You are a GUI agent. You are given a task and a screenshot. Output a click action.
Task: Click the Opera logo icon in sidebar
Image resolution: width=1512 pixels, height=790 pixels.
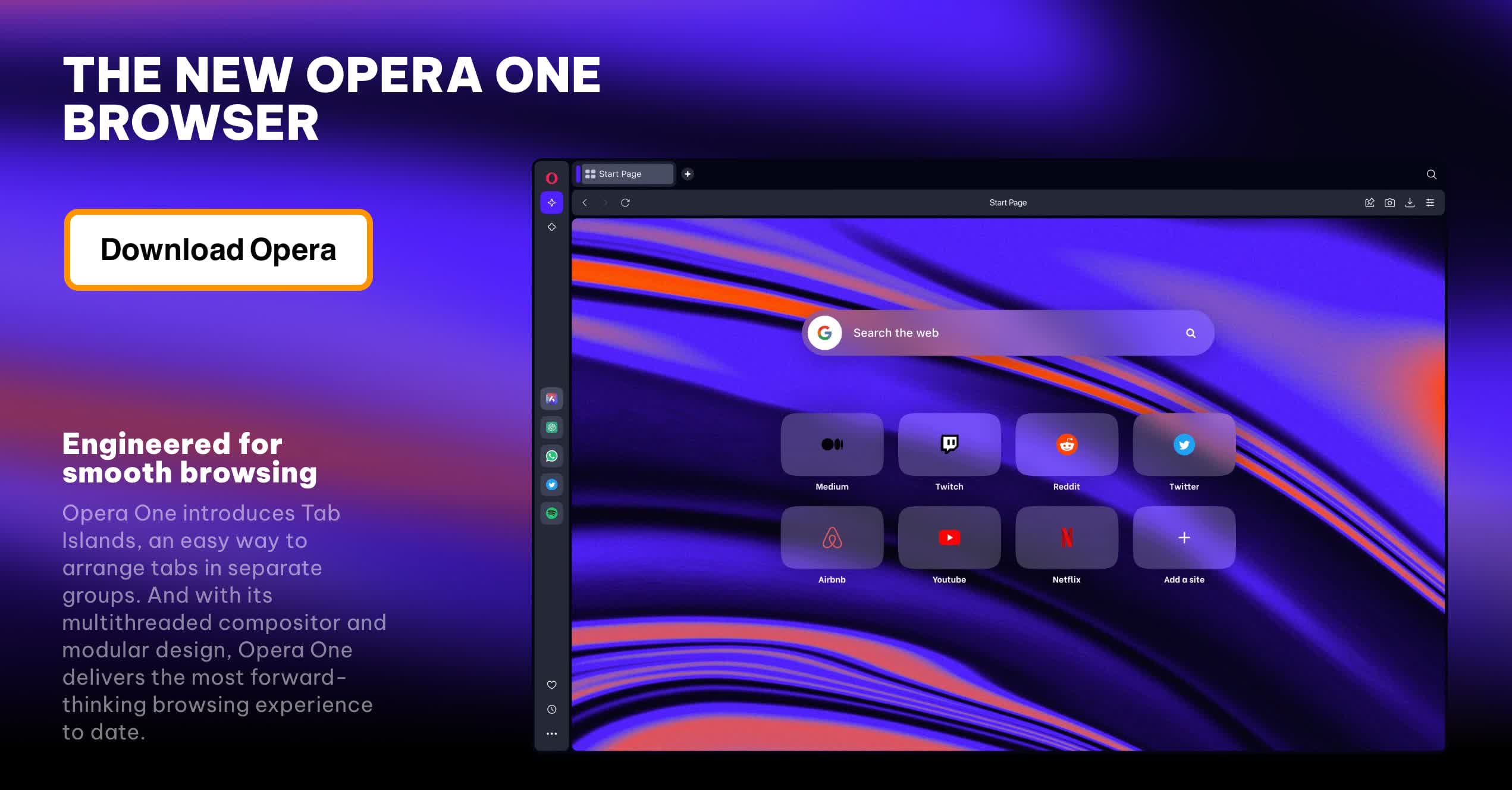coord(552,175)
